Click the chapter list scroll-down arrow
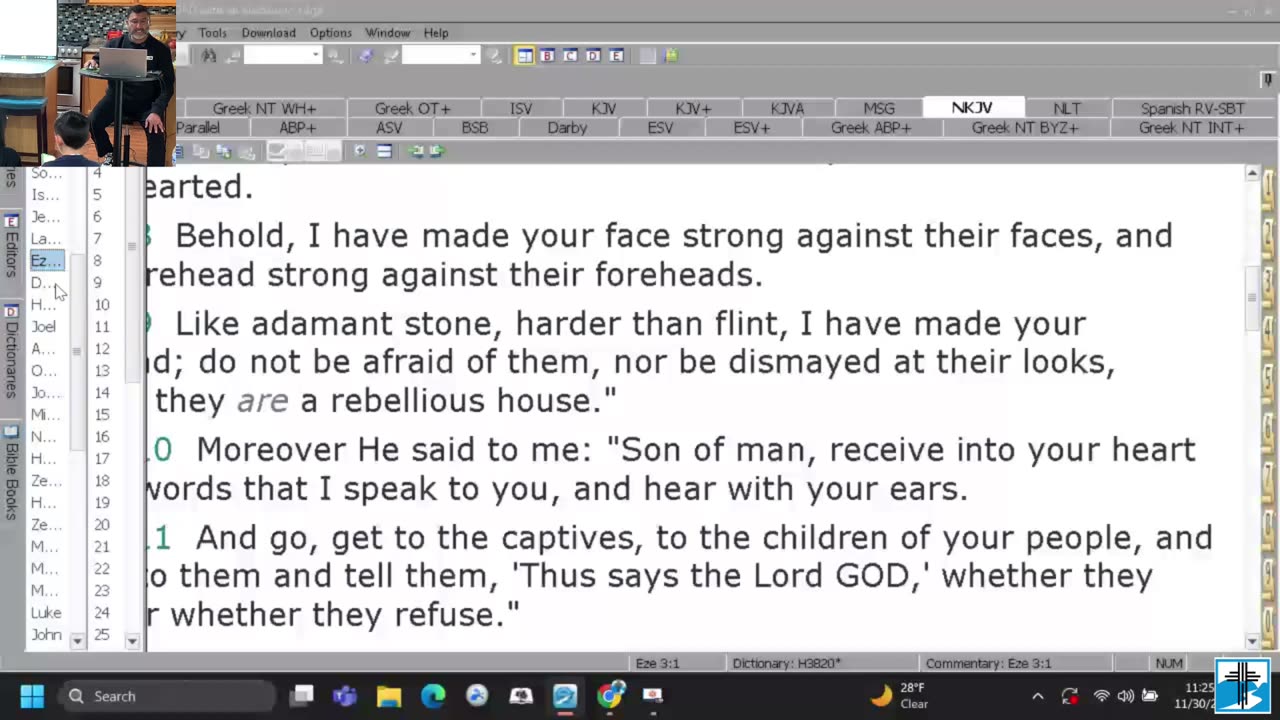Screen dimensions: 1280x720 pyautogui.click(x=132, y=641)
